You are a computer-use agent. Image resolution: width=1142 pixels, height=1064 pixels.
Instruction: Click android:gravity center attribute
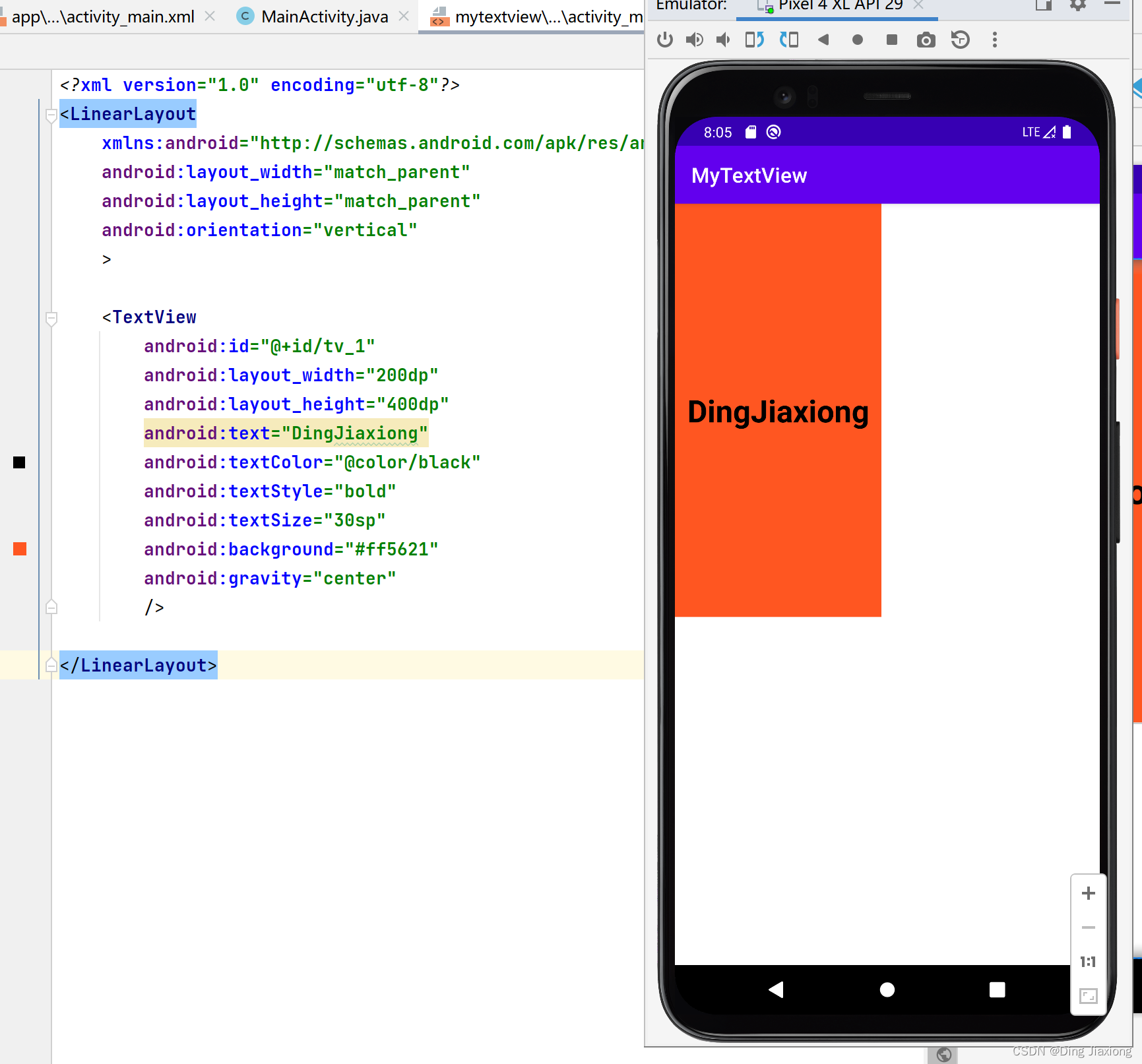[270, 579]
